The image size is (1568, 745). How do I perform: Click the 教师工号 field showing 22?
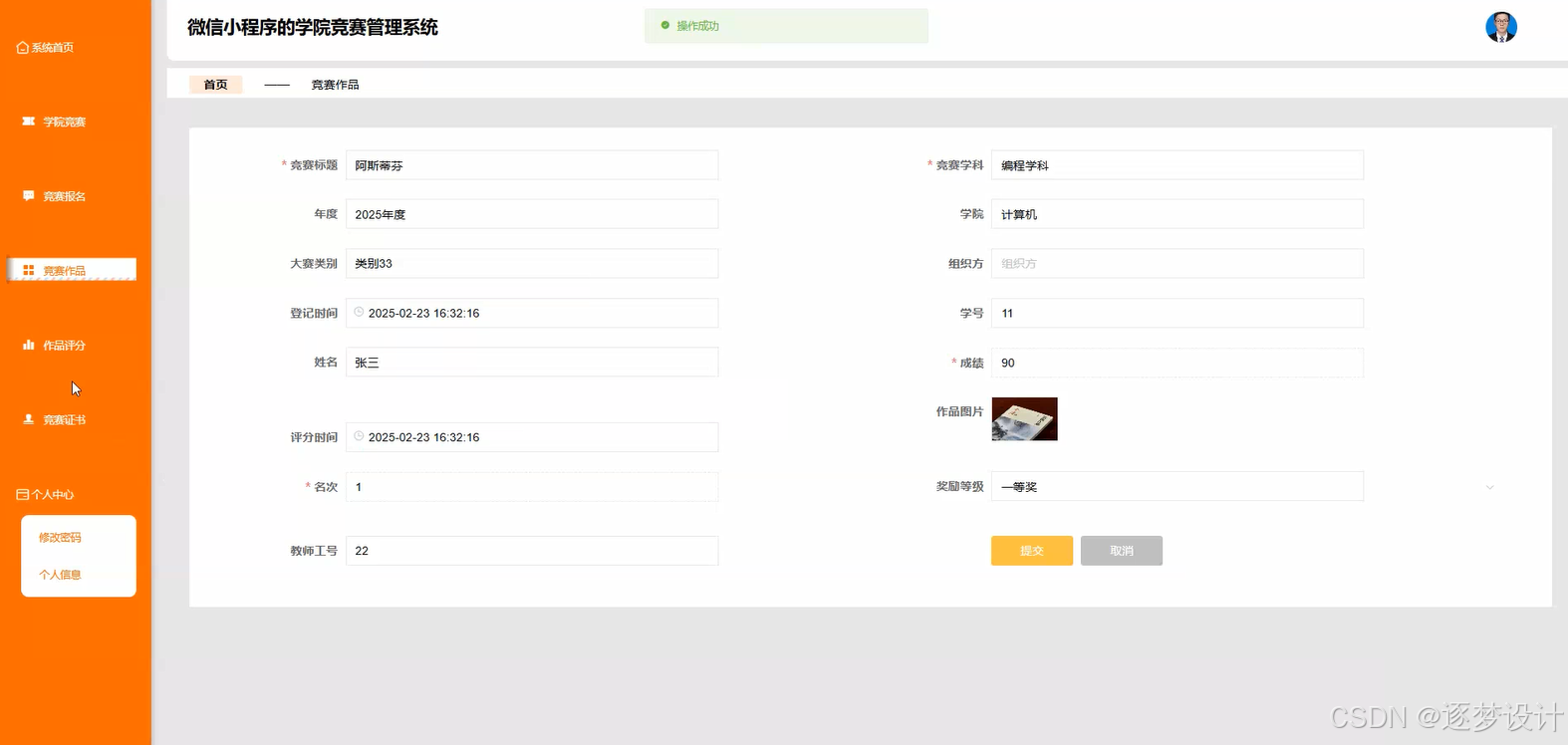(x=532, y=551)
